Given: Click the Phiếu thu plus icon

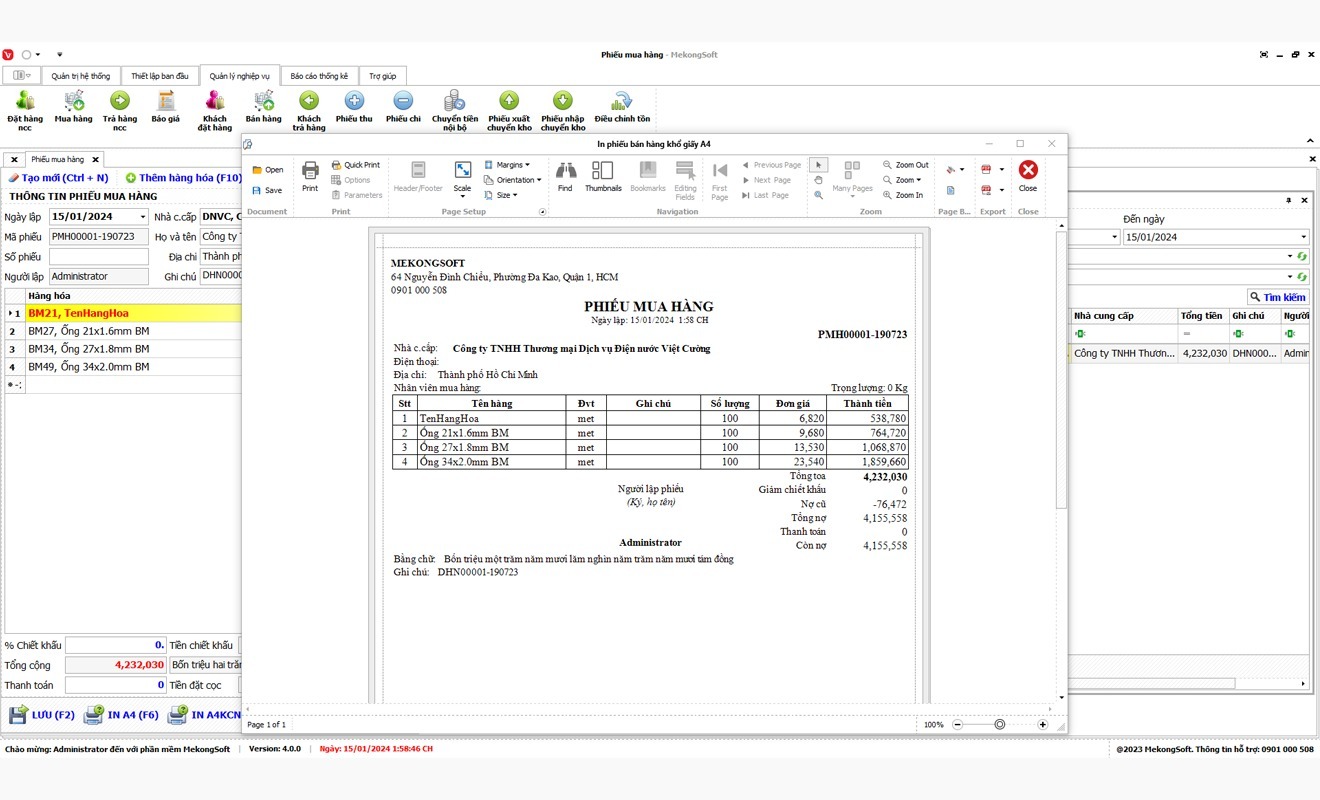Looking at the screenshot, I should [354, 102].
